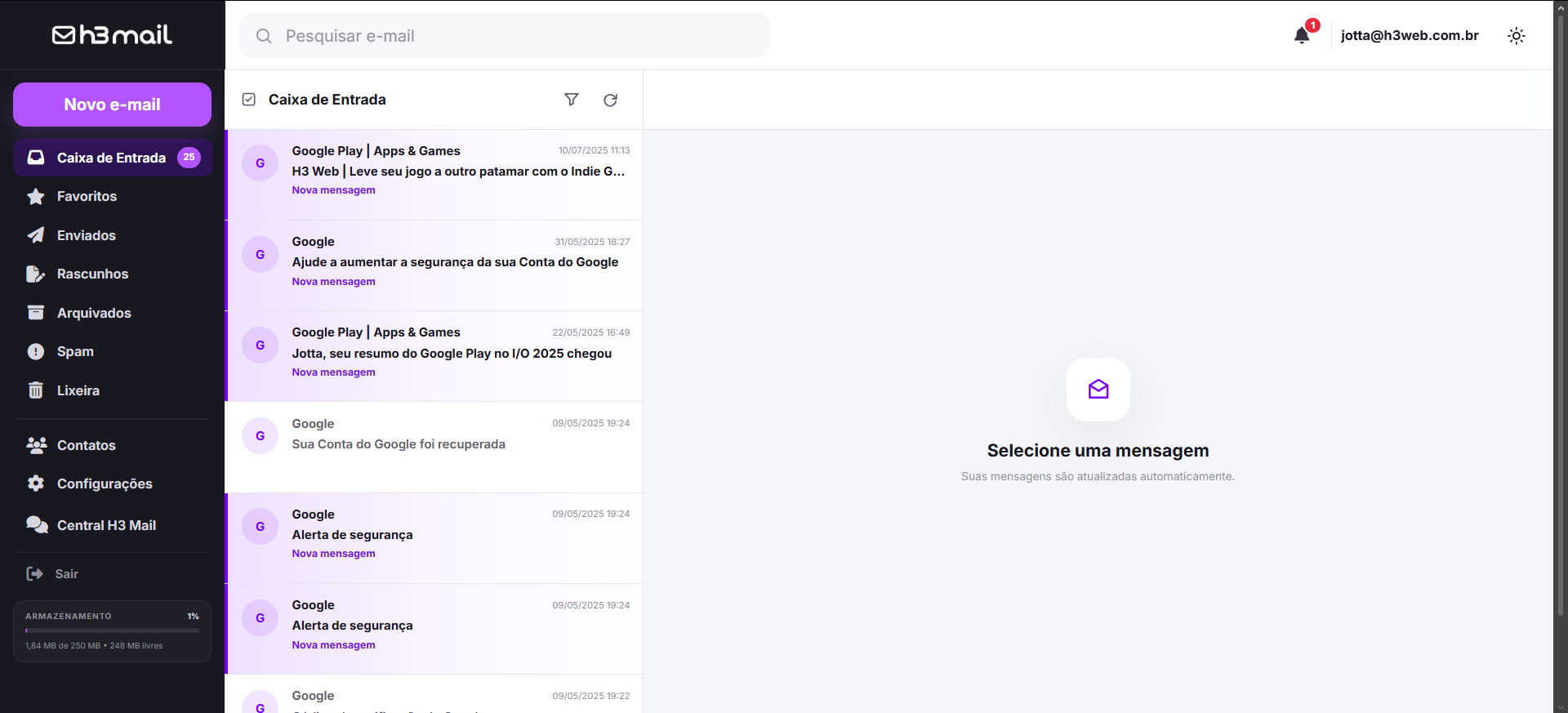Click the Favoritos star icon
Viewport: 1568px width, 713px height.
(x=36, y=197)
